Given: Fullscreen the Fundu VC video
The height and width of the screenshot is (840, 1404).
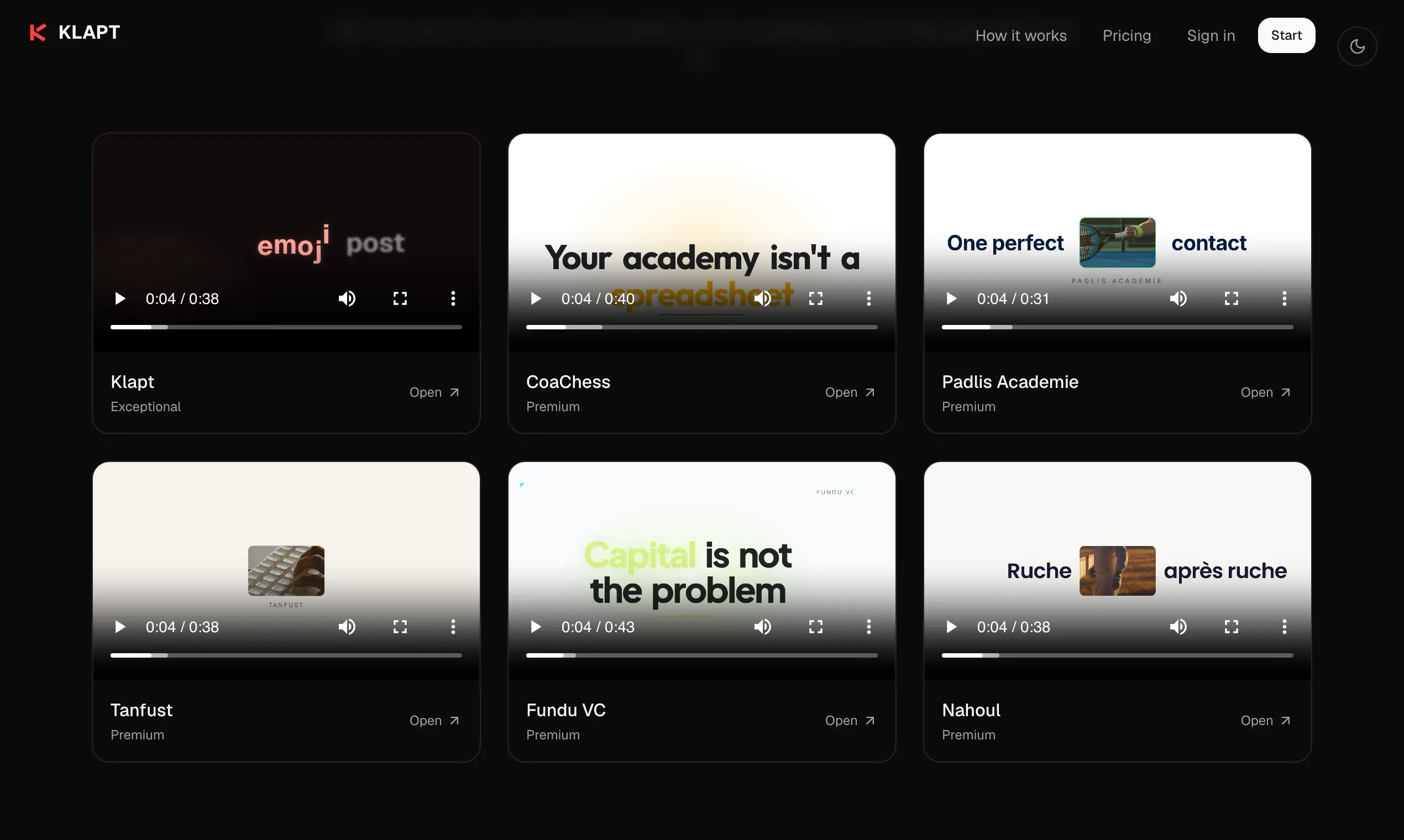Looking at the screenshot, I should coord(816,627).
